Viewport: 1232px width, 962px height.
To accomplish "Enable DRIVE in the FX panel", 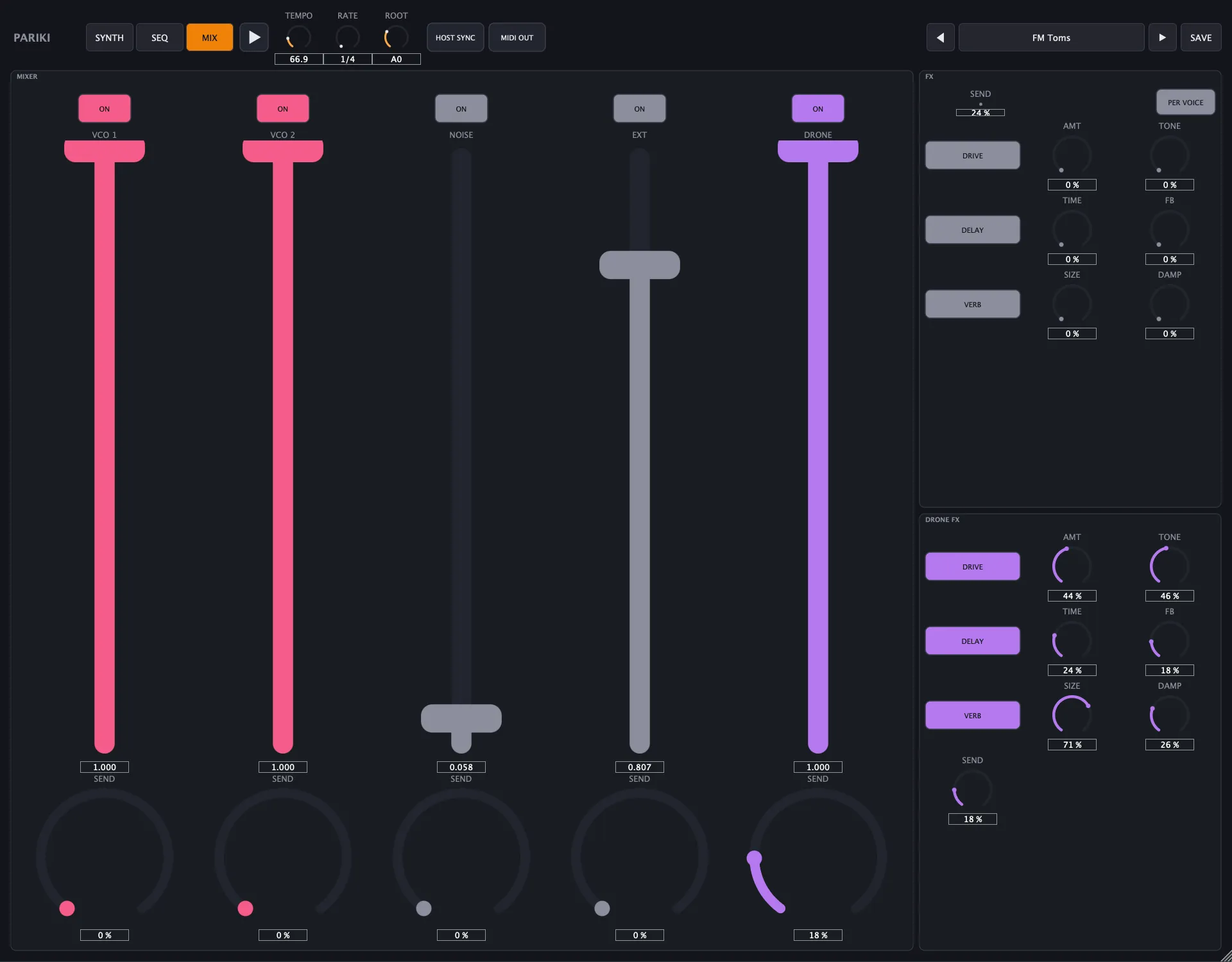I will (972, 155).
